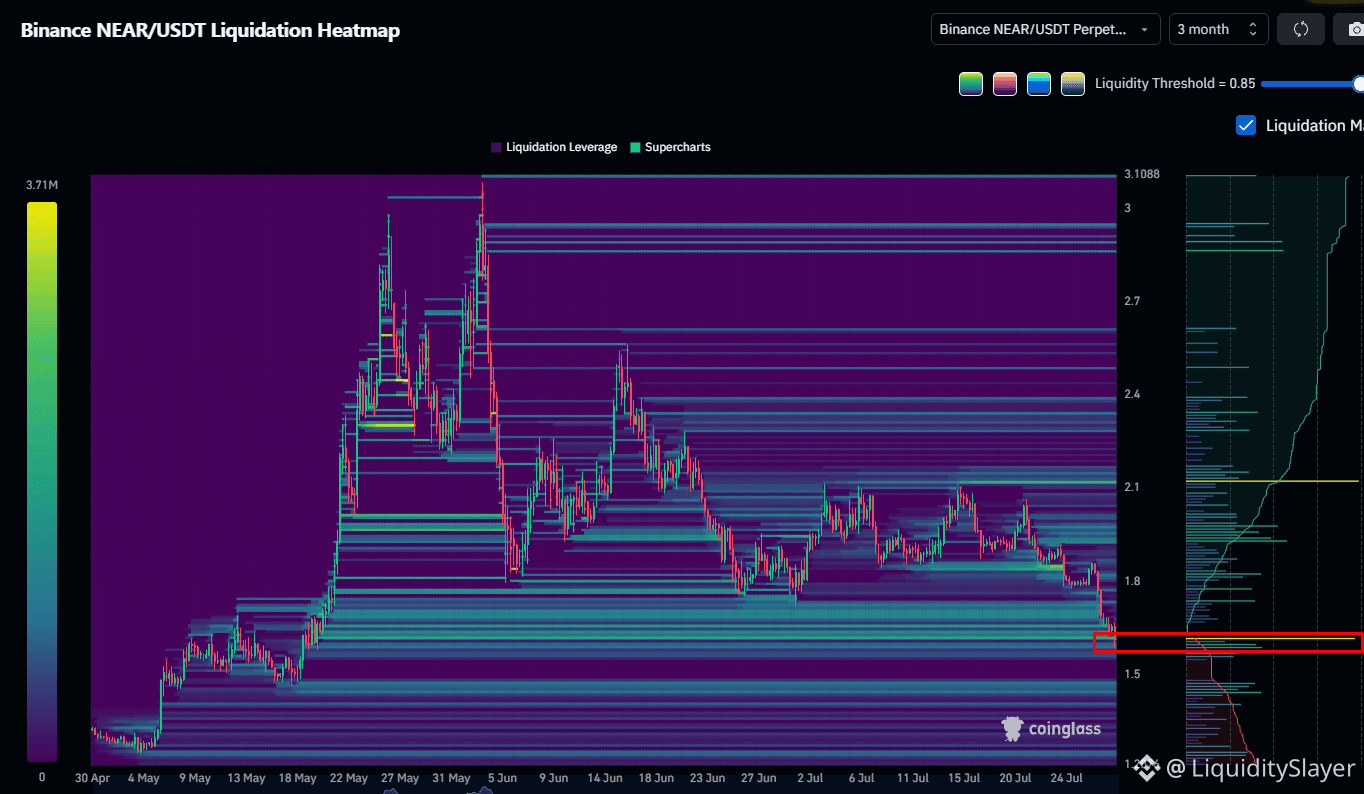
Task: Click the liquidation leverage color scale bar
Action: [x=42, y=482]
